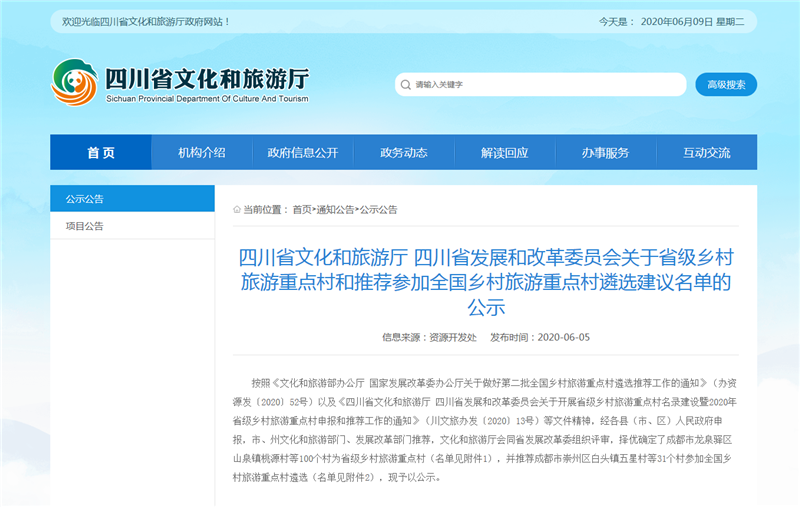Open the 首页 navigation tab
This screenshot has width=800, height=507.
click(101, 153)
